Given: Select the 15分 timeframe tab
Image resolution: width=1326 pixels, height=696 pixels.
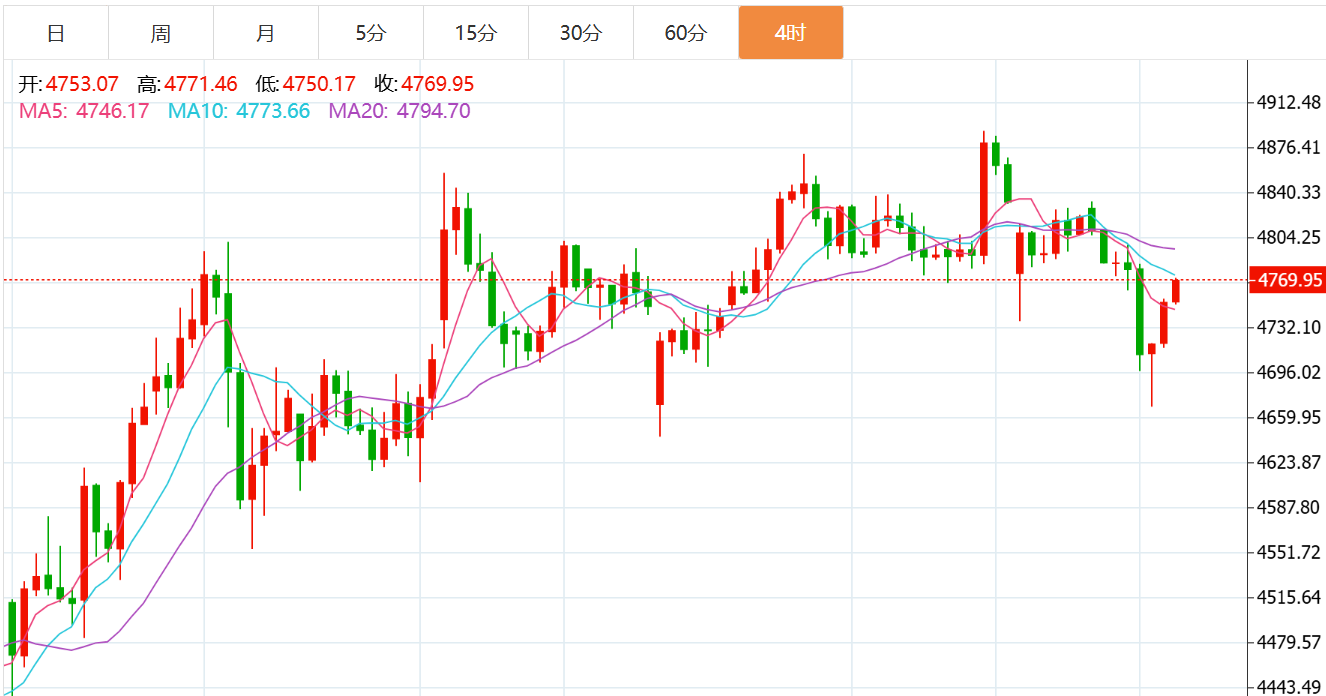Looking at the screenshot, I should [x=475, y=33].
